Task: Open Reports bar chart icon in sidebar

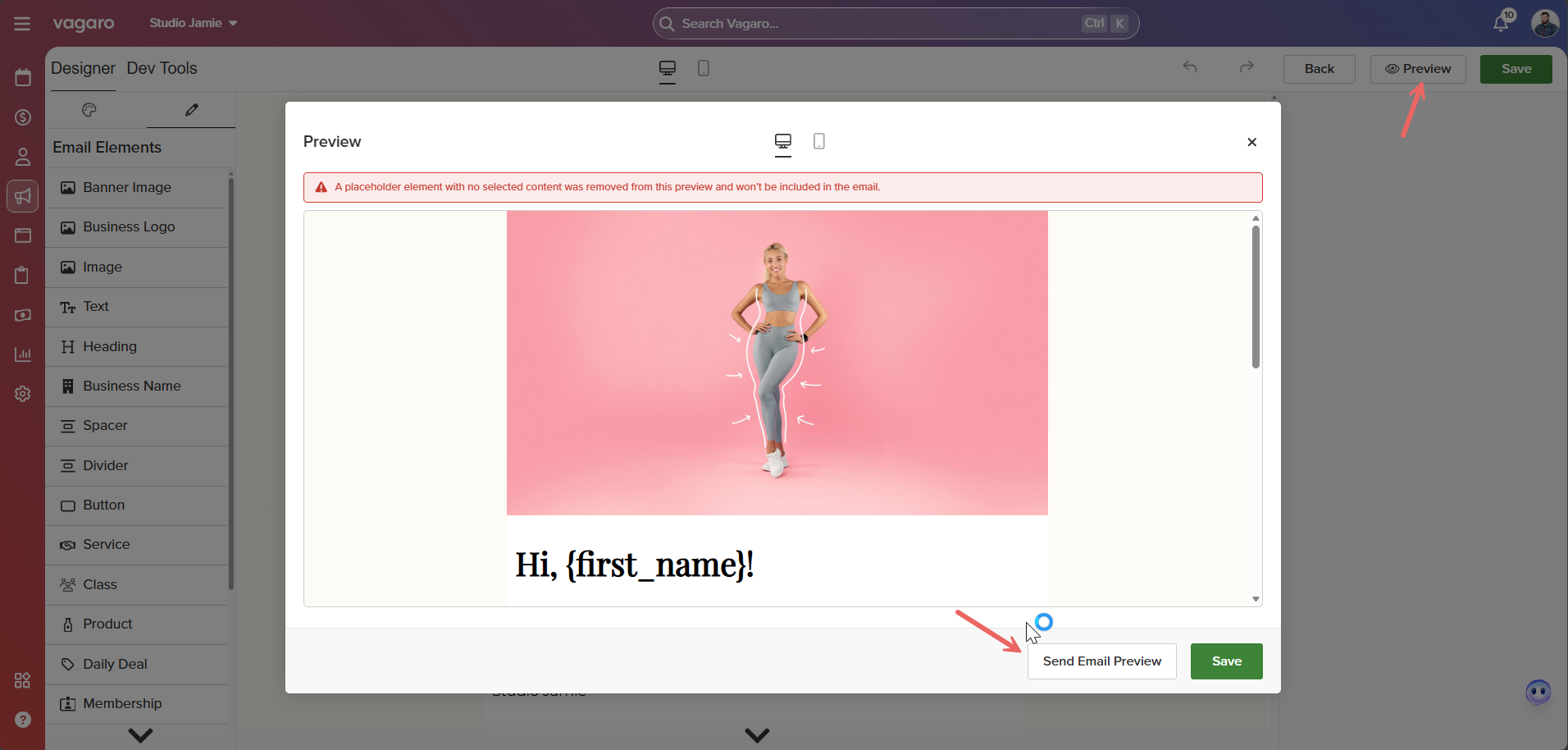Action: point(23,354)
